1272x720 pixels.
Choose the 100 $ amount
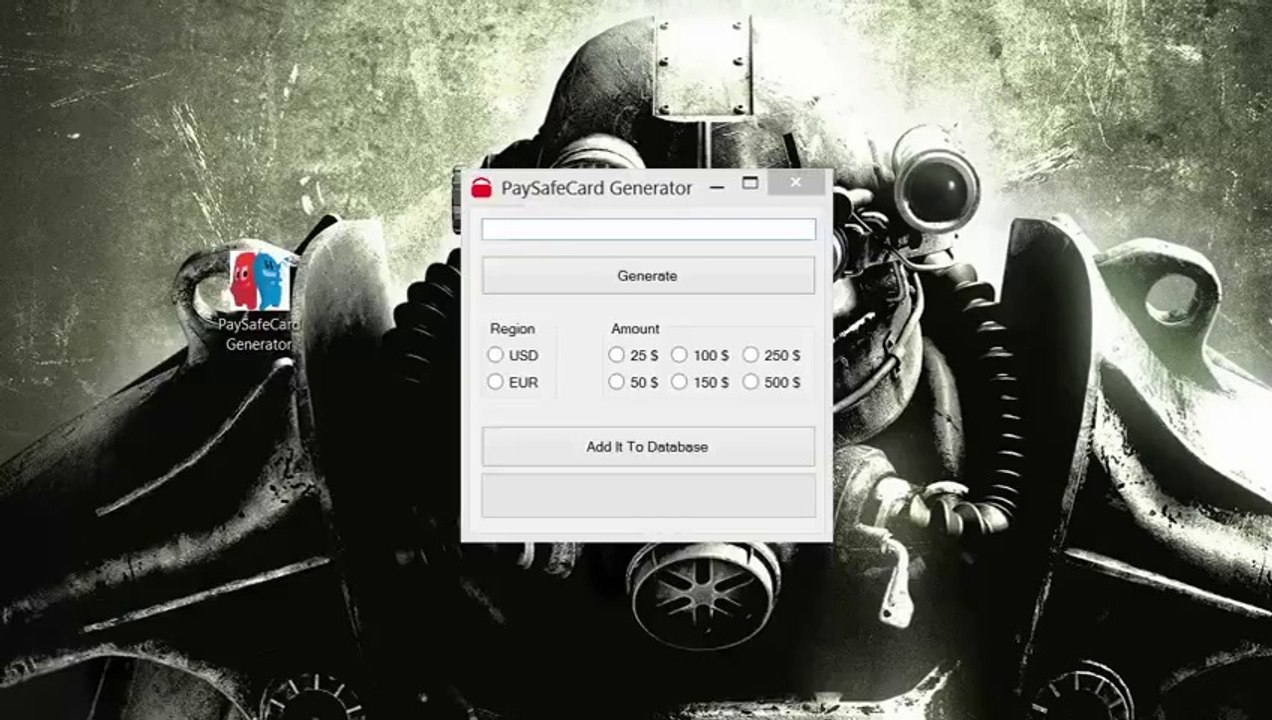(x=700, y=355)
